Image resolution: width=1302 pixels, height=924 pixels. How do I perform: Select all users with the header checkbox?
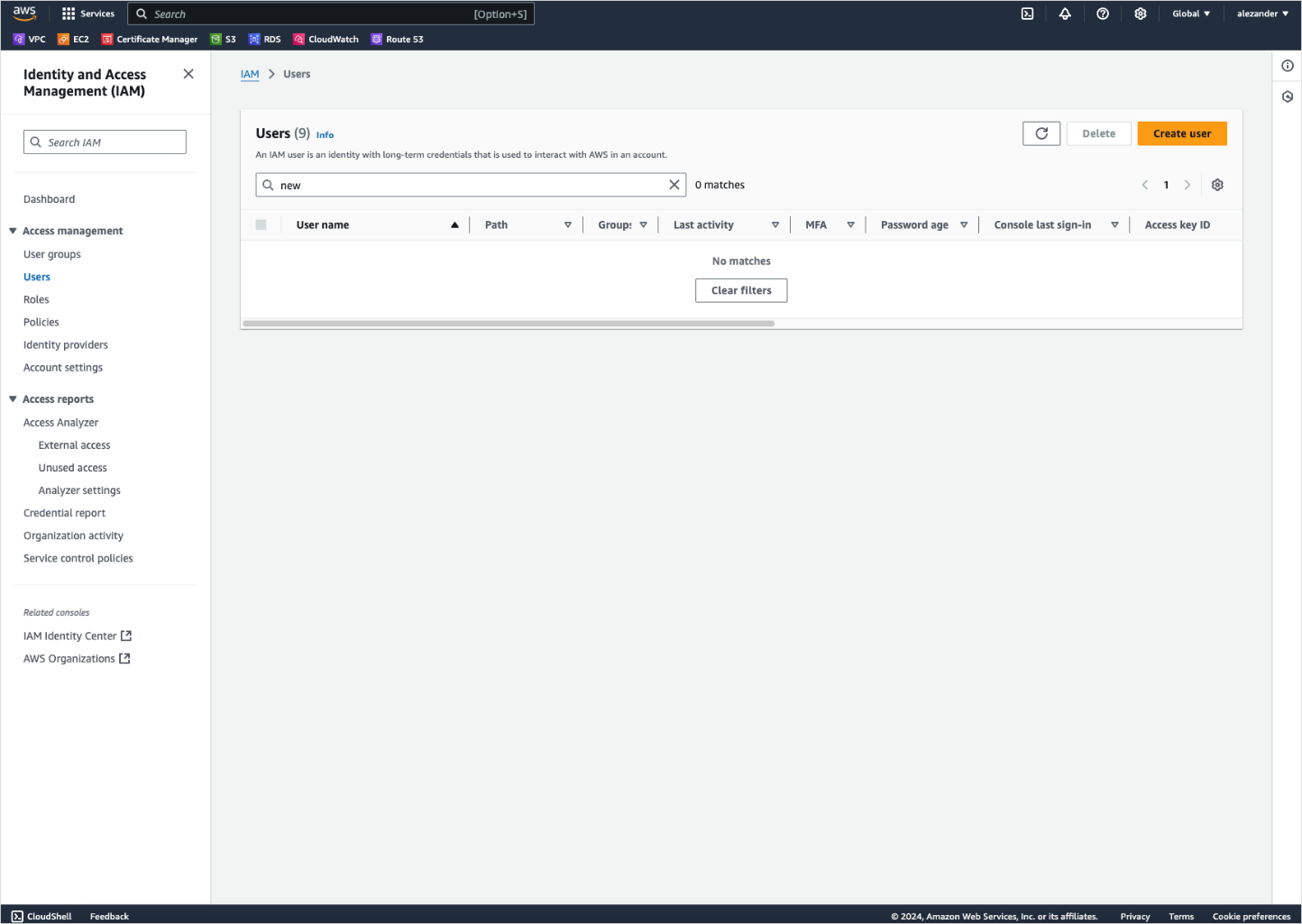(261, 224)
